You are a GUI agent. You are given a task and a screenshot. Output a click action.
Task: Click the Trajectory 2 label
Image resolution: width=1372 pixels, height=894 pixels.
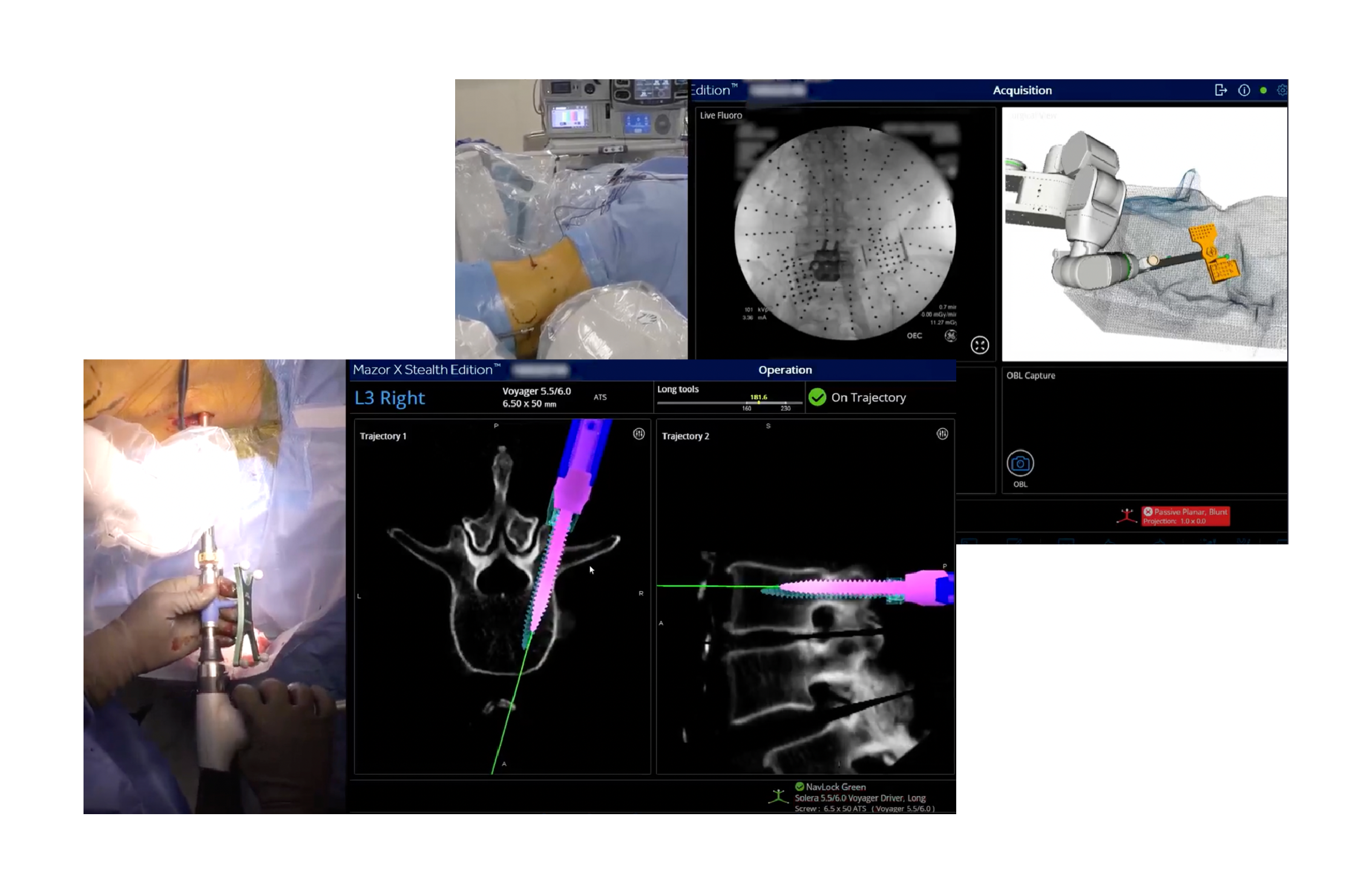point(685,436)
